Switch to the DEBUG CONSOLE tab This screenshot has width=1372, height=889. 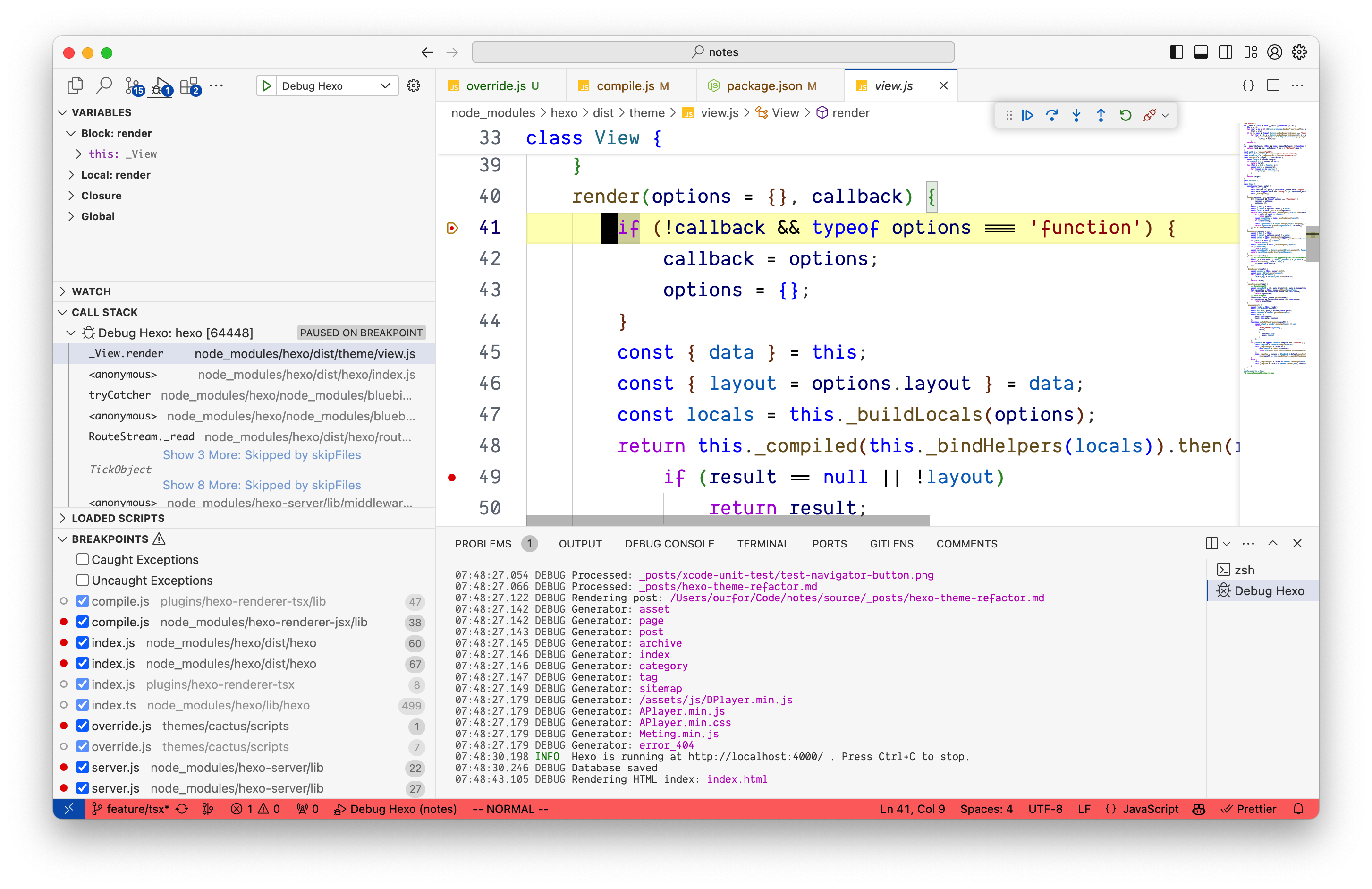coord(669,543)
